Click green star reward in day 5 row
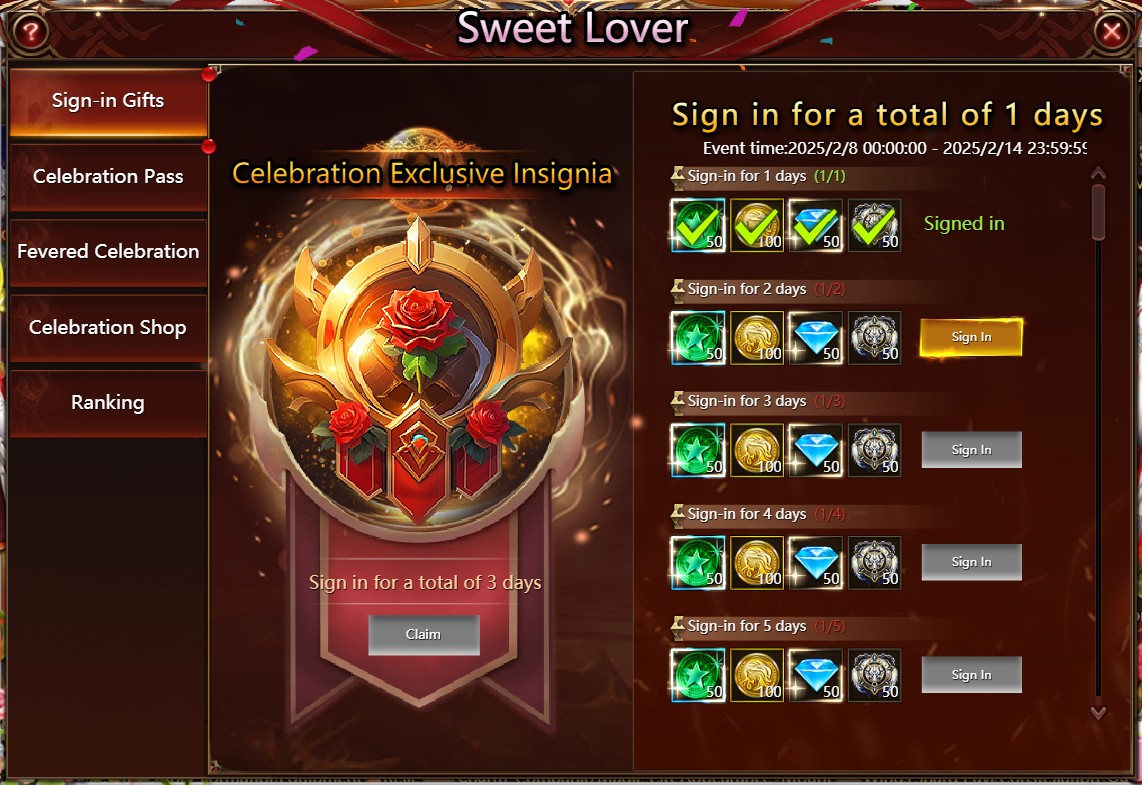The width and height of the screenshot is (1142, 785). [698, 676]
